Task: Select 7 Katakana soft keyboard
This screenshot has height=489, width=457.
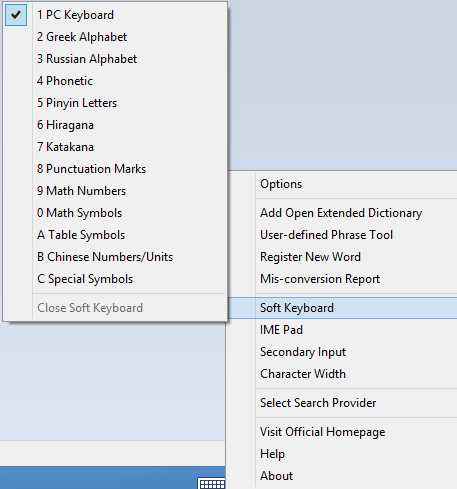Action: pos(115,147)
